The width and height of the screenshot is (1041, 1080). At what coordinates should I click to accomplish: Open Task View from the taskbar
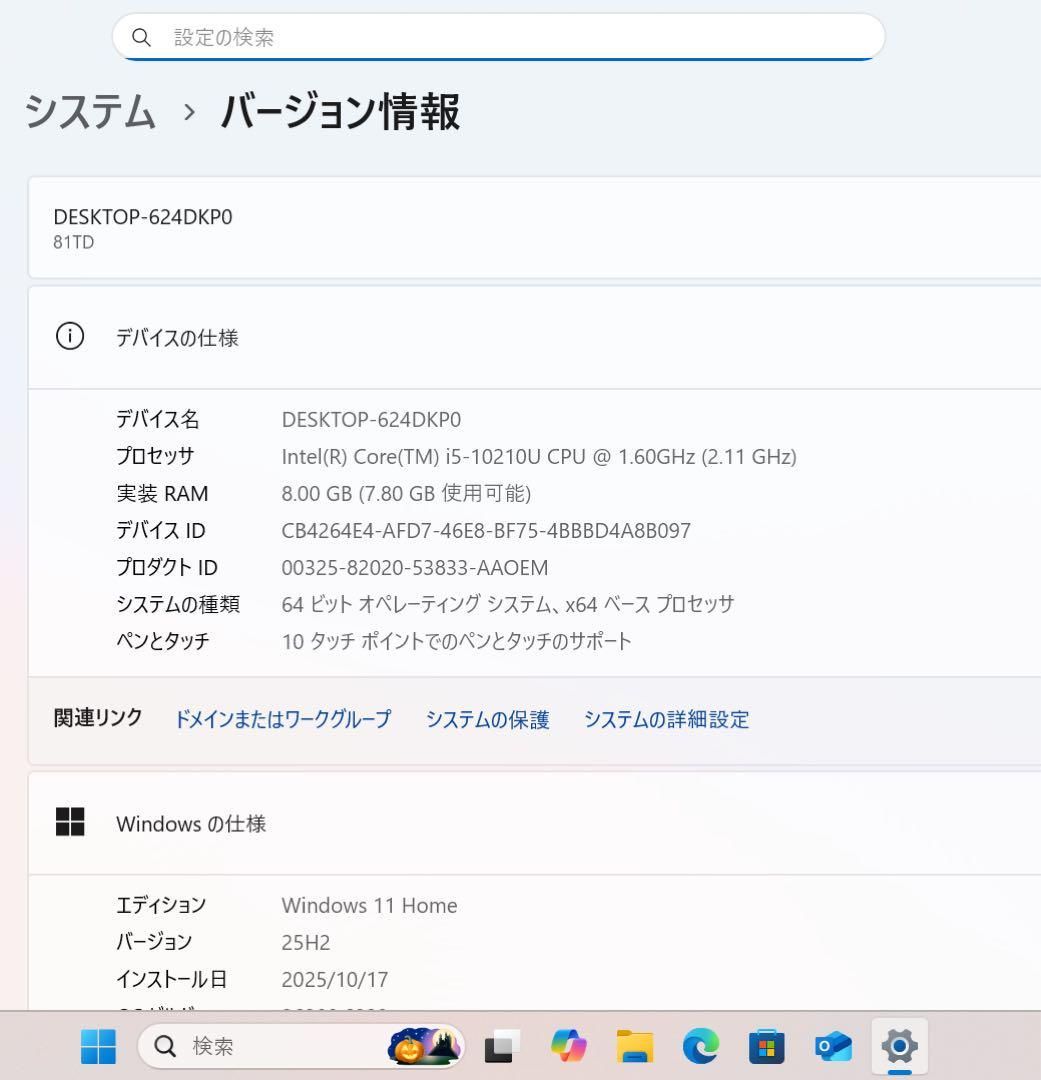click(500, 1046)
